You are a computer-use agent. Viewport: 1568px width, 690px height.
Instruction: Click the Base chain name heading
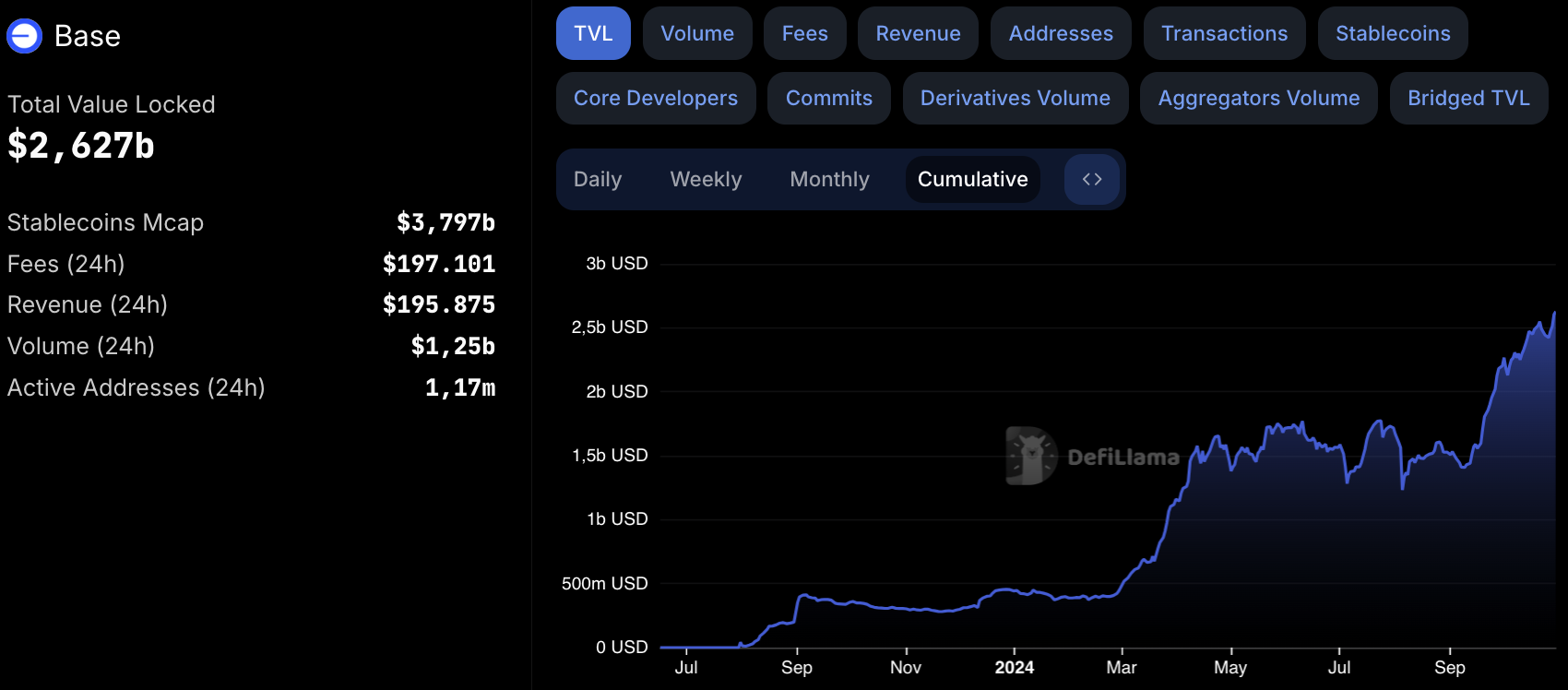88,36
